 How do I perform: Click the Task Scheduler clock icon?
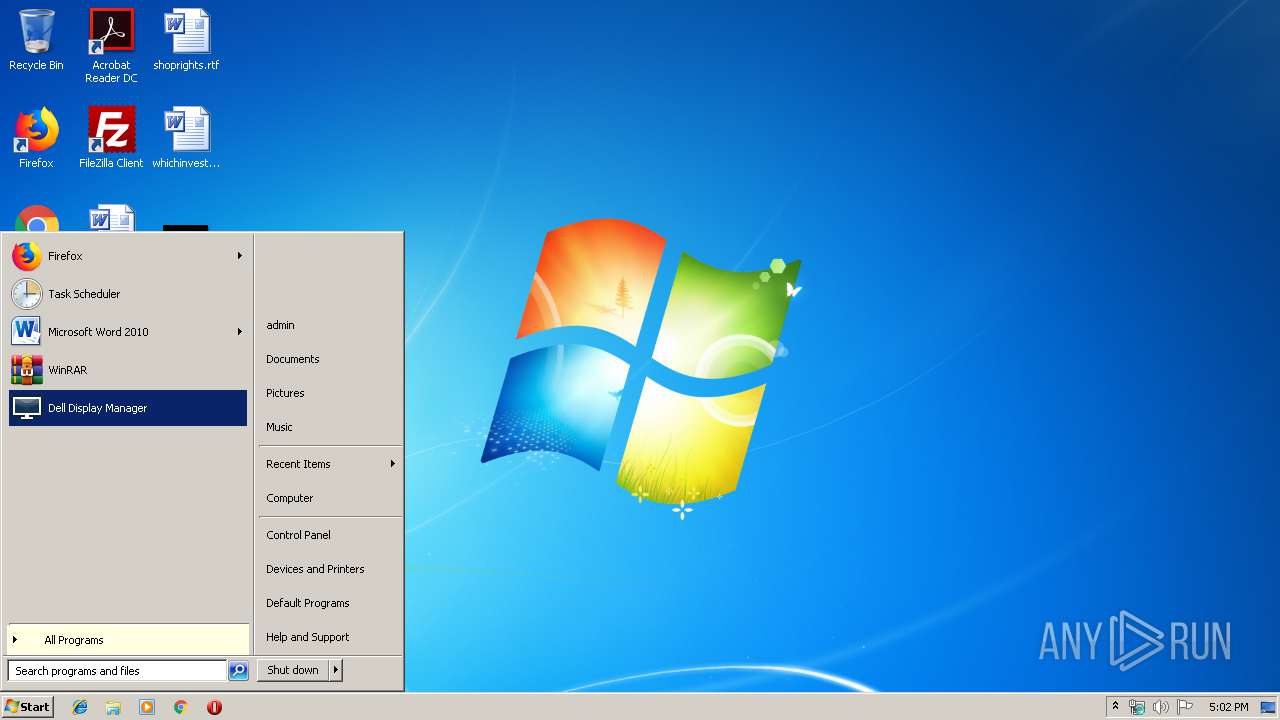(x=27, y=294)
